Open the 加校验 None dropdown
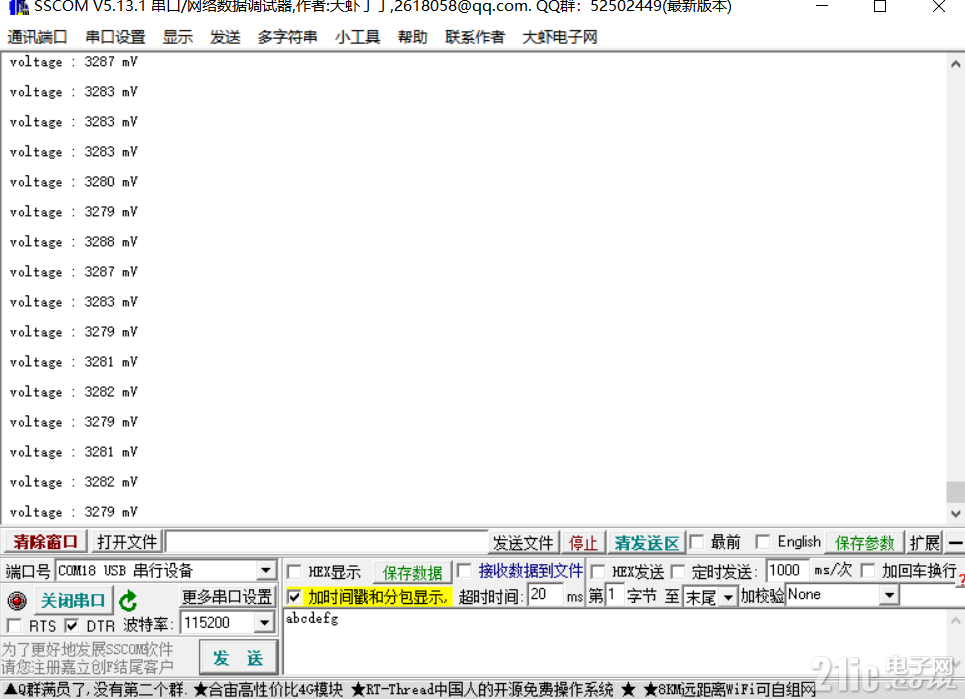 [889, 595]
